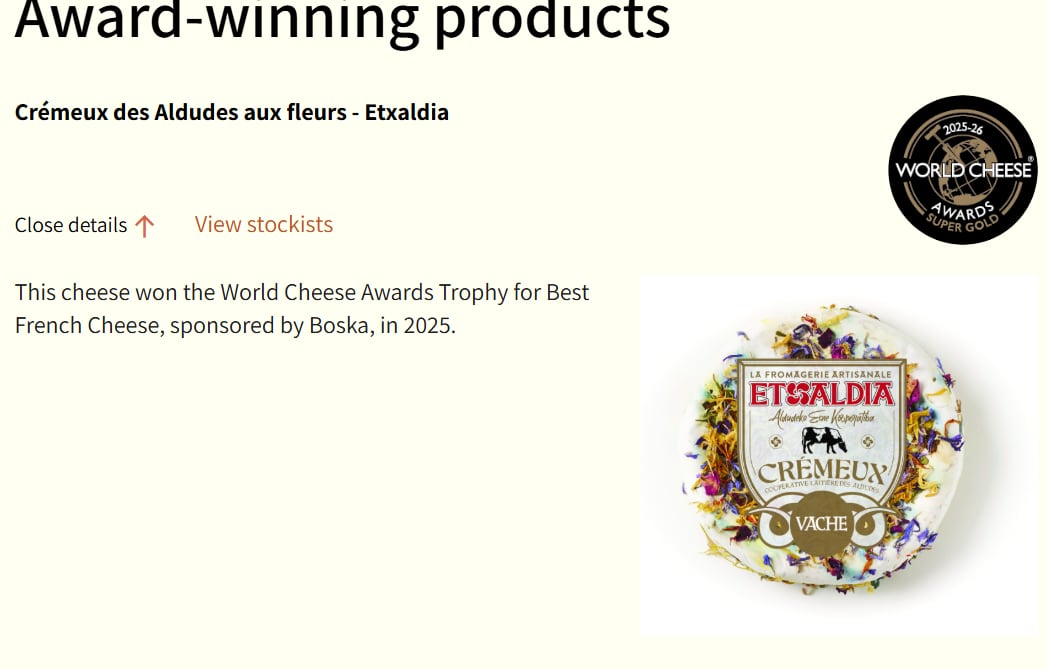Select the Crémeux des Aldudes aux fleurs title
Screen dimensions: 1047x669
[x=231, y=112]
